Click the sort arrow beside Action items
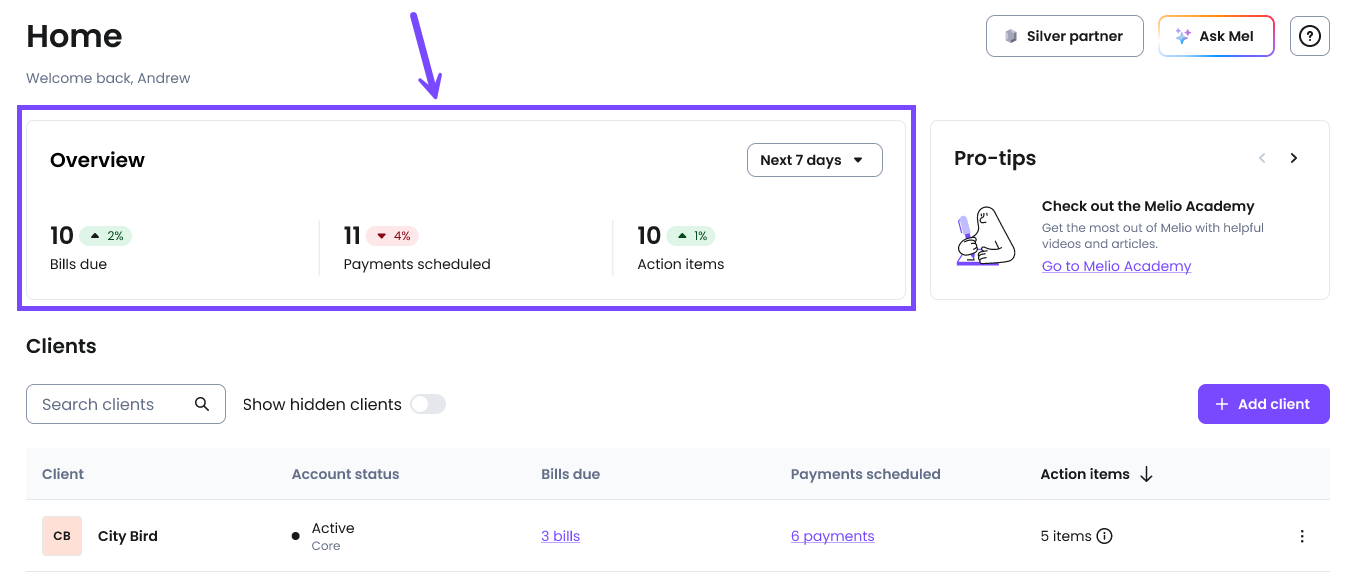 click(x=1146, y=474)
